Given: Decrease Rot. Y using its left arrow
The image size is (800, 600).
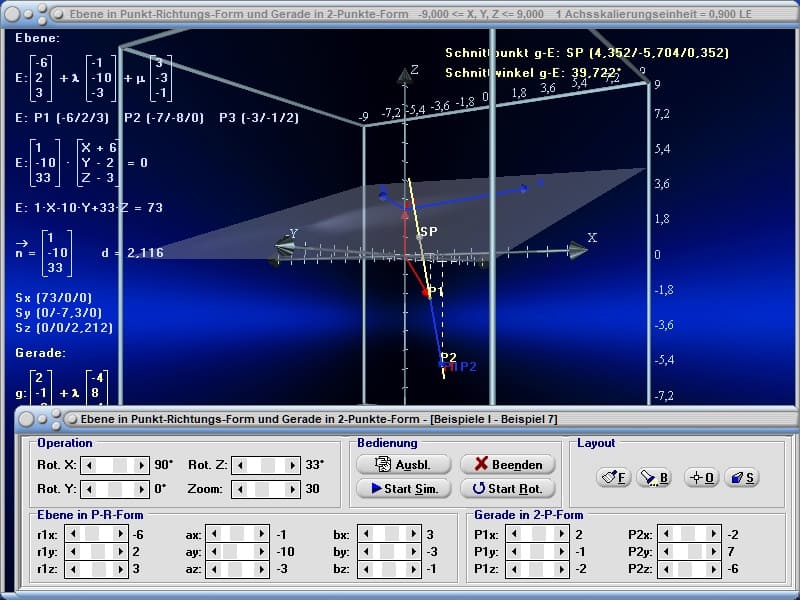Looking at the screenshot, I should coord(89,489).
